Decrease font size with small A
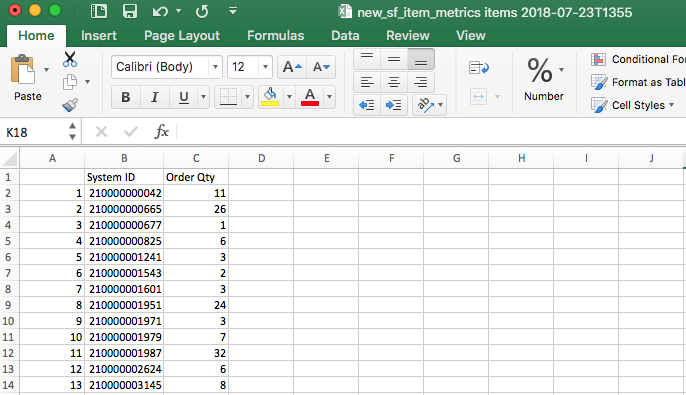The image size is (686, 395). point(321,67)
